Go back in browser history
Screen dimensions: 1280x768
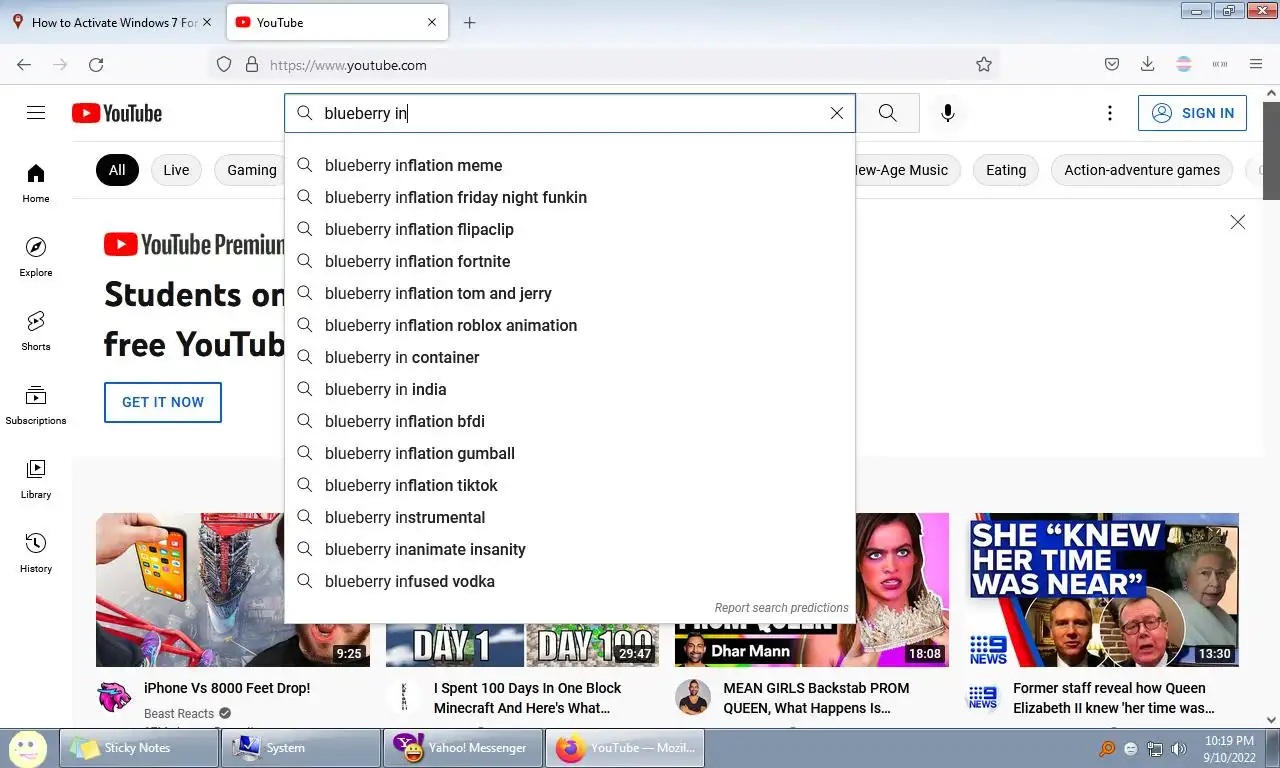point(24,65)
